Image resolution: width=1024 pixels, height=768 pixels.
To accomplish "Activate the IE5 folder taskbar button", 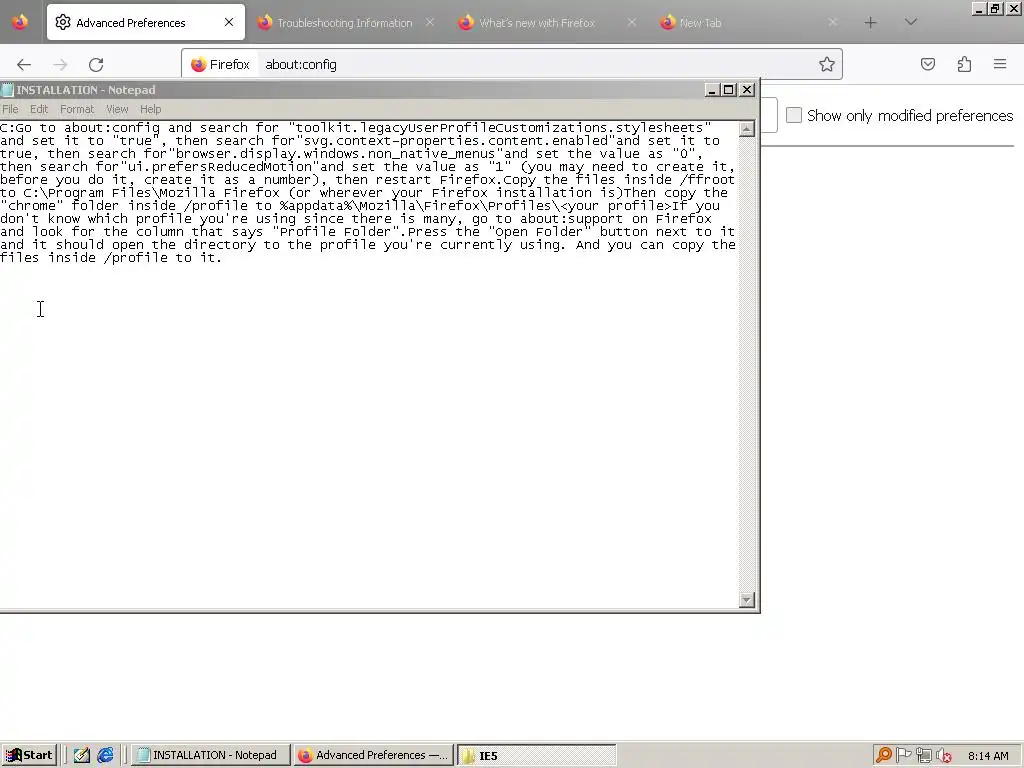I will pyautogui.click(x=536, y=756).
